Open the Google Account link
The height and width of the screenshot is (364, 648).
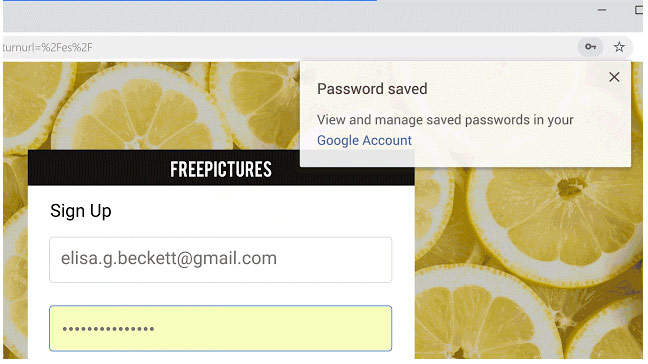tap(364, 140)
